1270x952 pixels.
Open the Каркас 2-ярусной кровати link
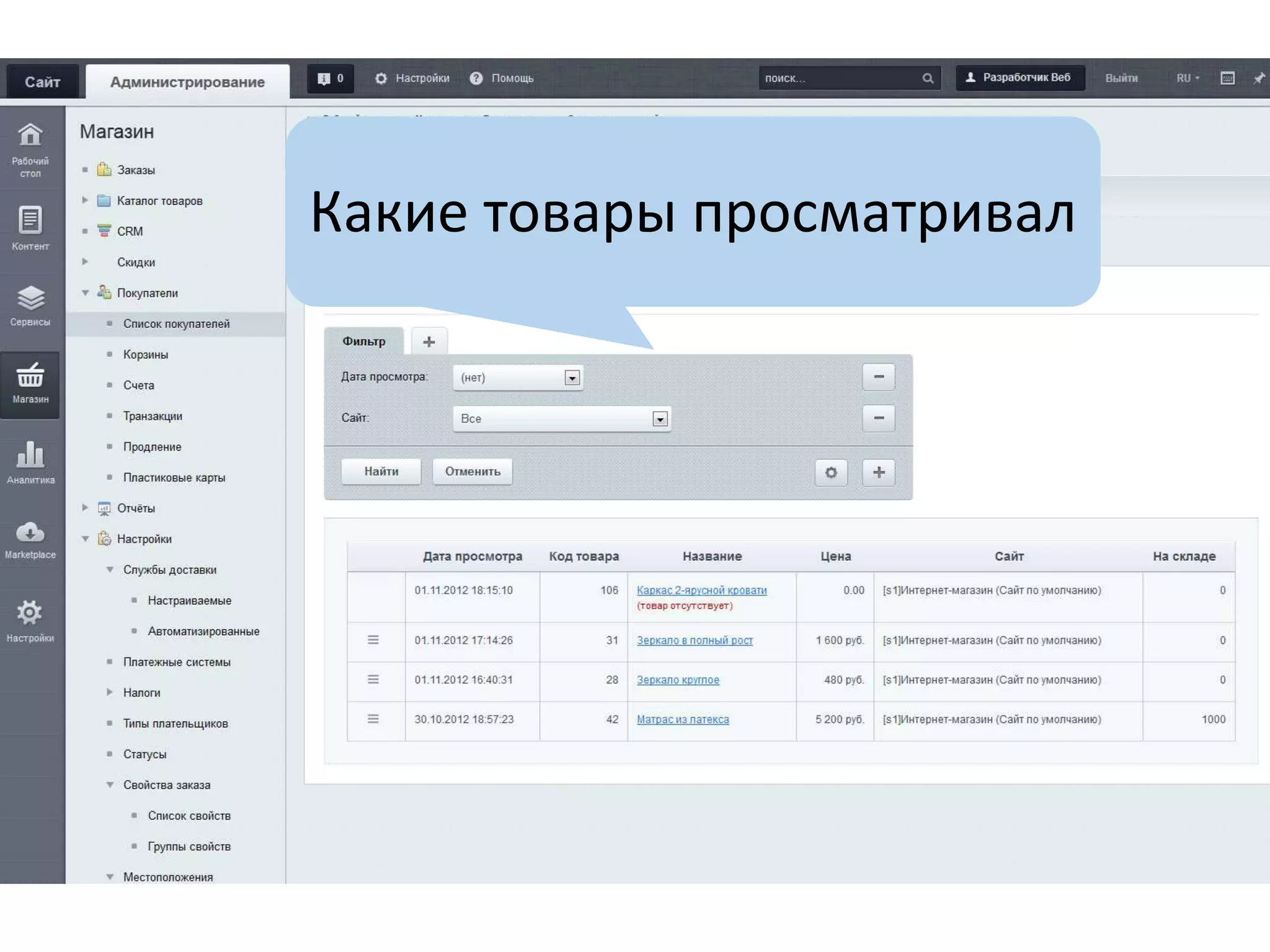tap(701, 590)
